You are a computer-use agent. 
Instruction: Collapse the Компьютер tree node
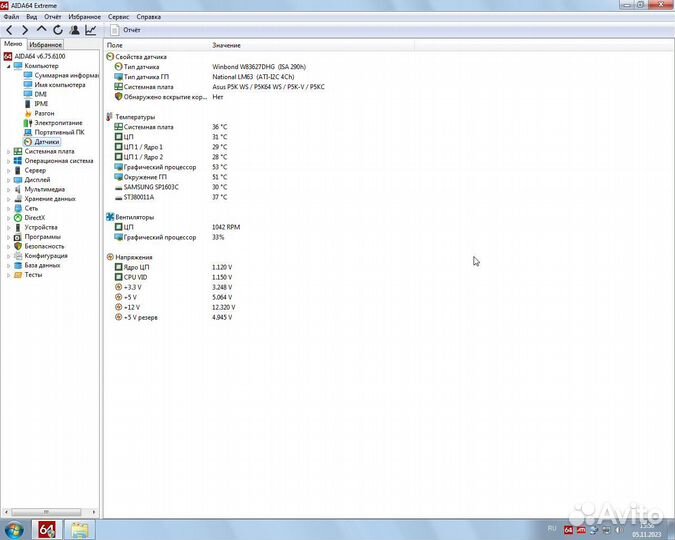(8, 66)
